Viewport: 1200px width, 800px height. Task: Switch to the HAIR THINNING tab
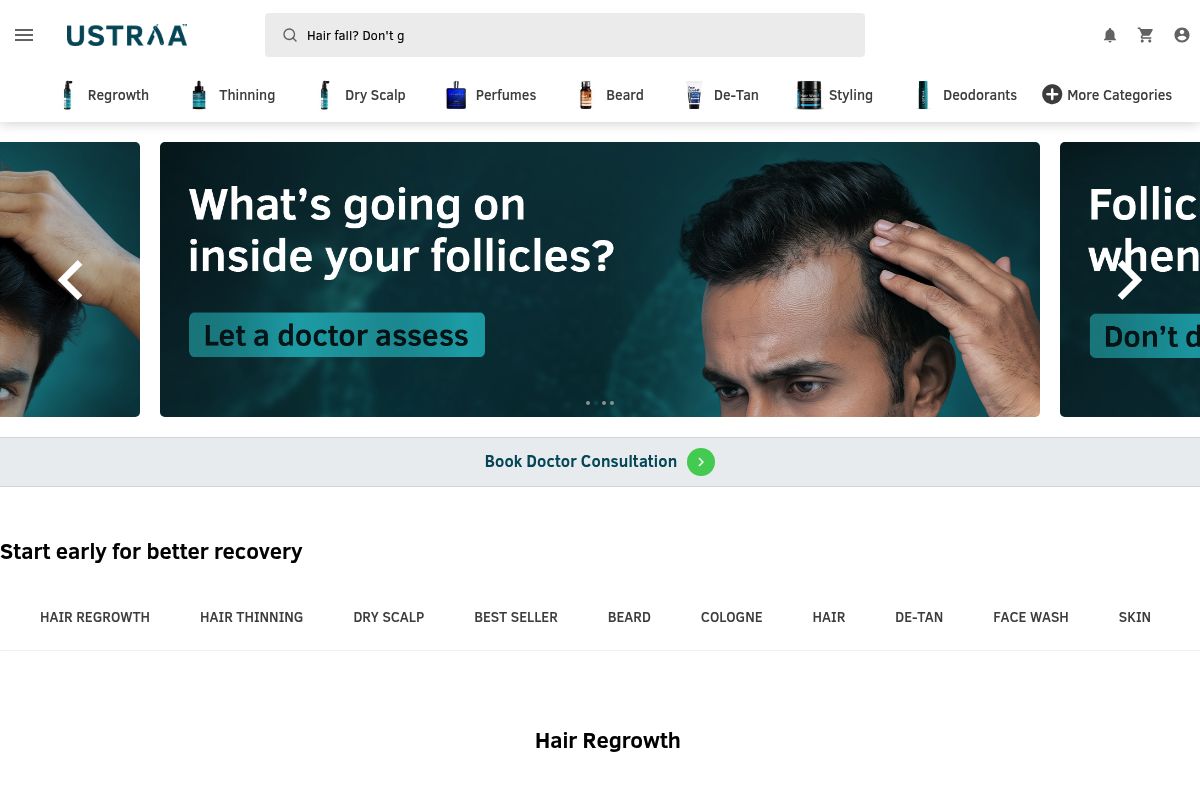pyautogui.click(x=251, y=617)
